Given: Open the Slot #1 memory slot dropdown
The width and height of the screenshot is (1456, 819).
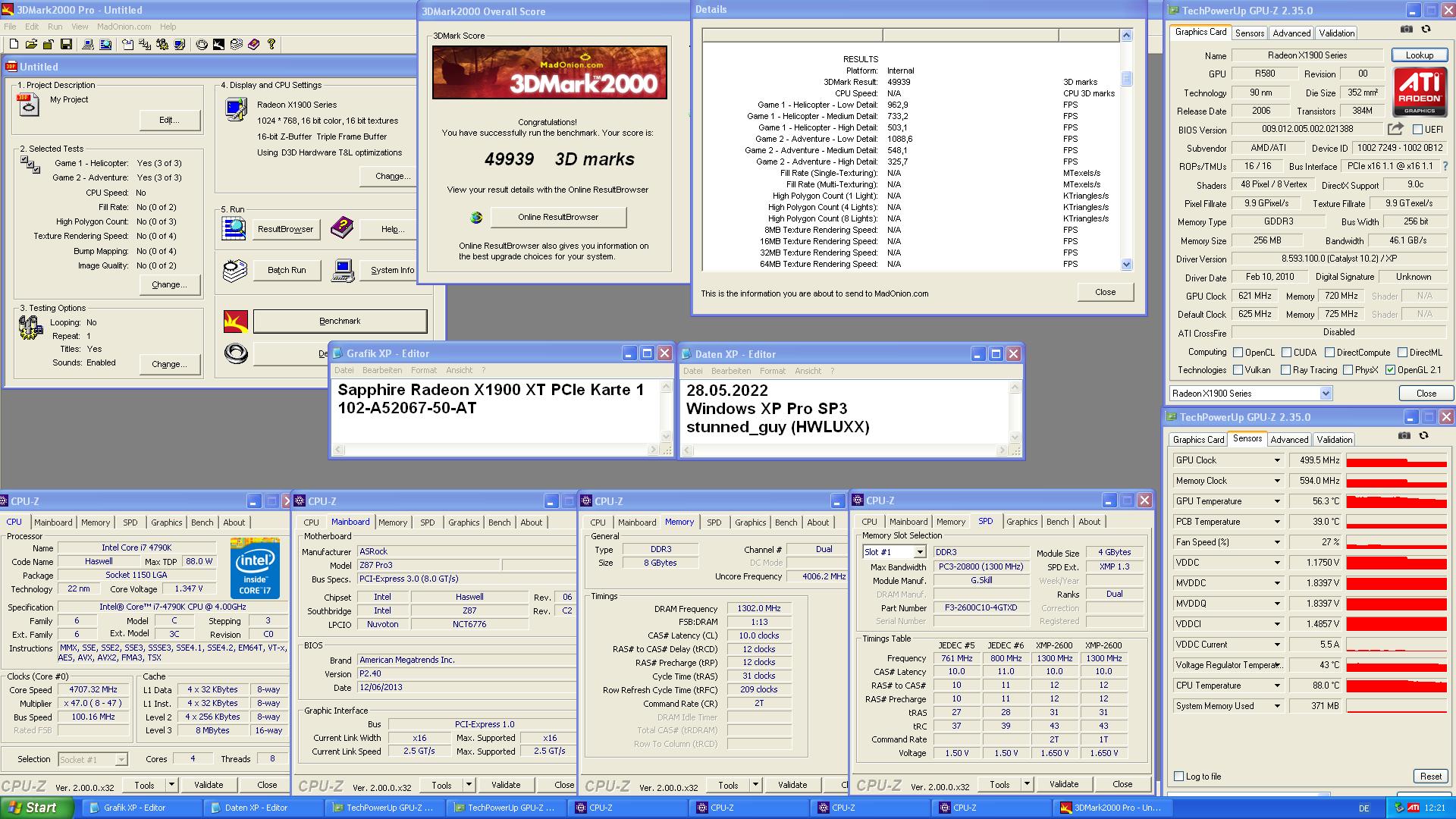Looking at the screenshot, I should tap(919, 552).
